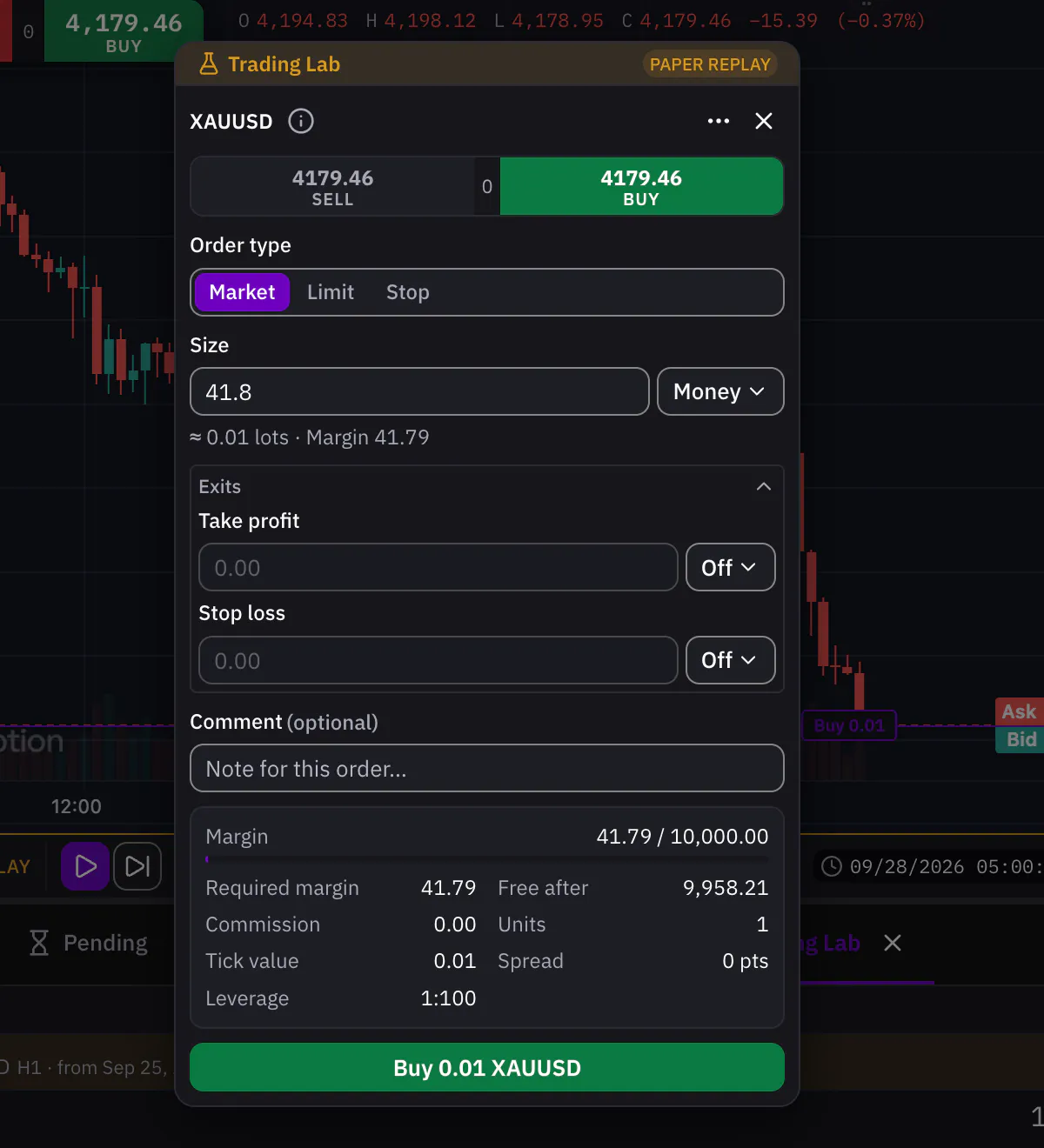Click the Take profit value field
Image resolution: width=1044 pixels, height=1148 pixels.
tap(438, 567)
